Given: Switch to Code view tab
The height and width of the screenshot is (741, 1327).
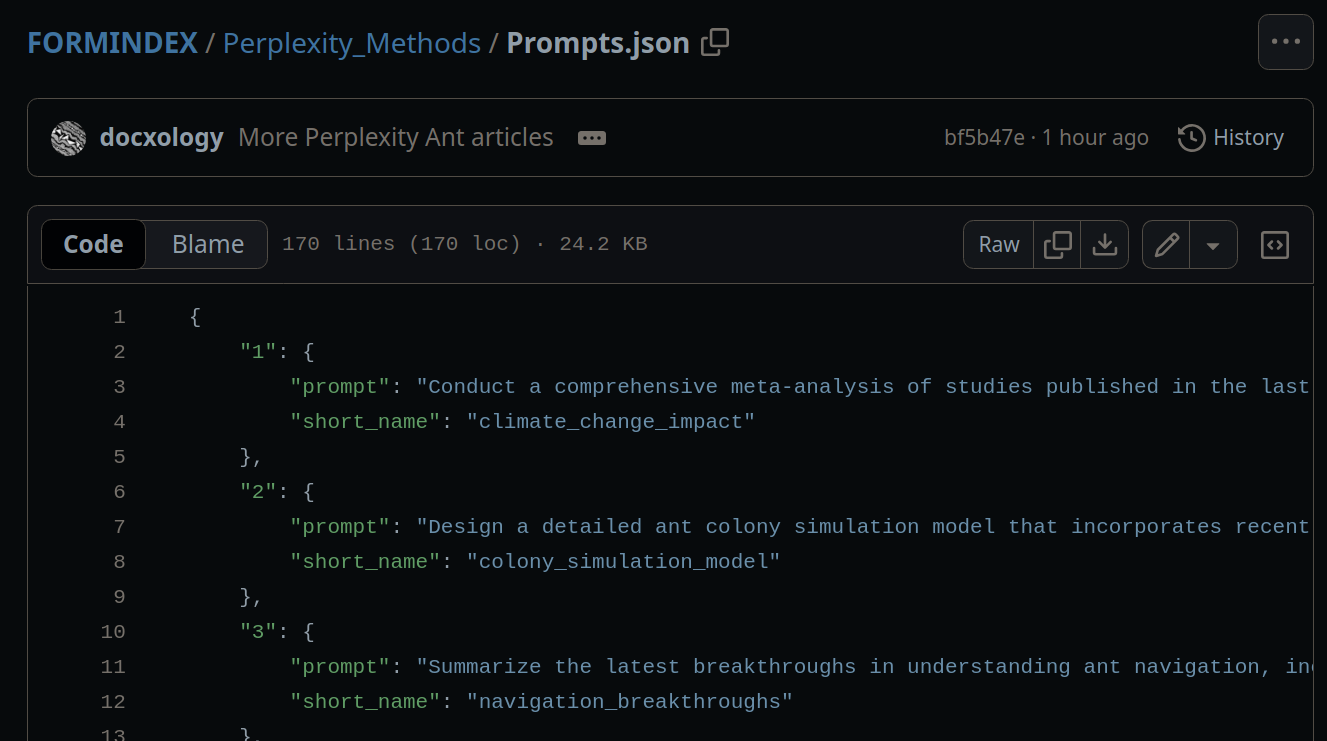Looking at the screenshot, I should click(x=93, y=245).
